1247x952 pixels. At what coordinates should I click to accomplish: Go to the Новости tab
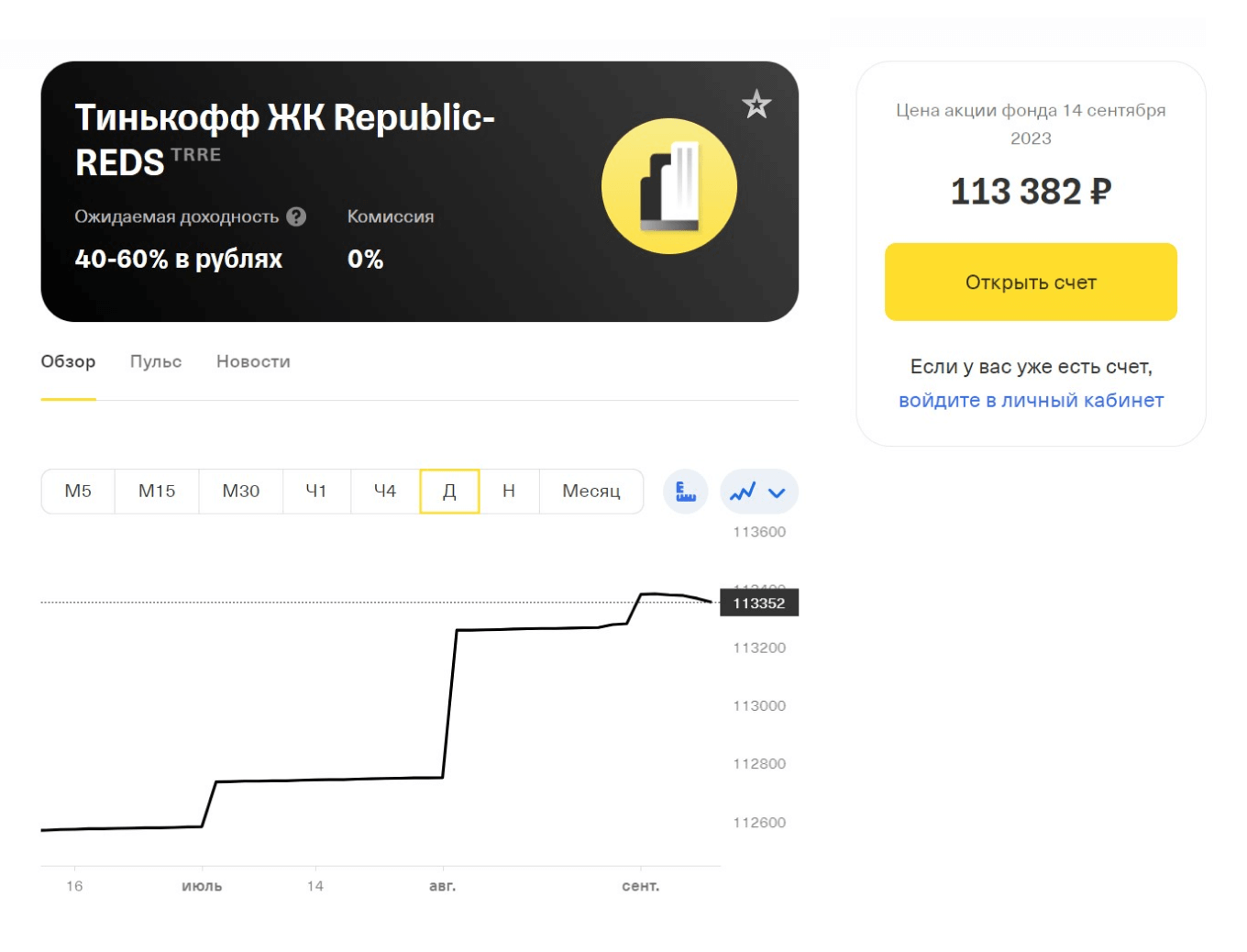253,361
